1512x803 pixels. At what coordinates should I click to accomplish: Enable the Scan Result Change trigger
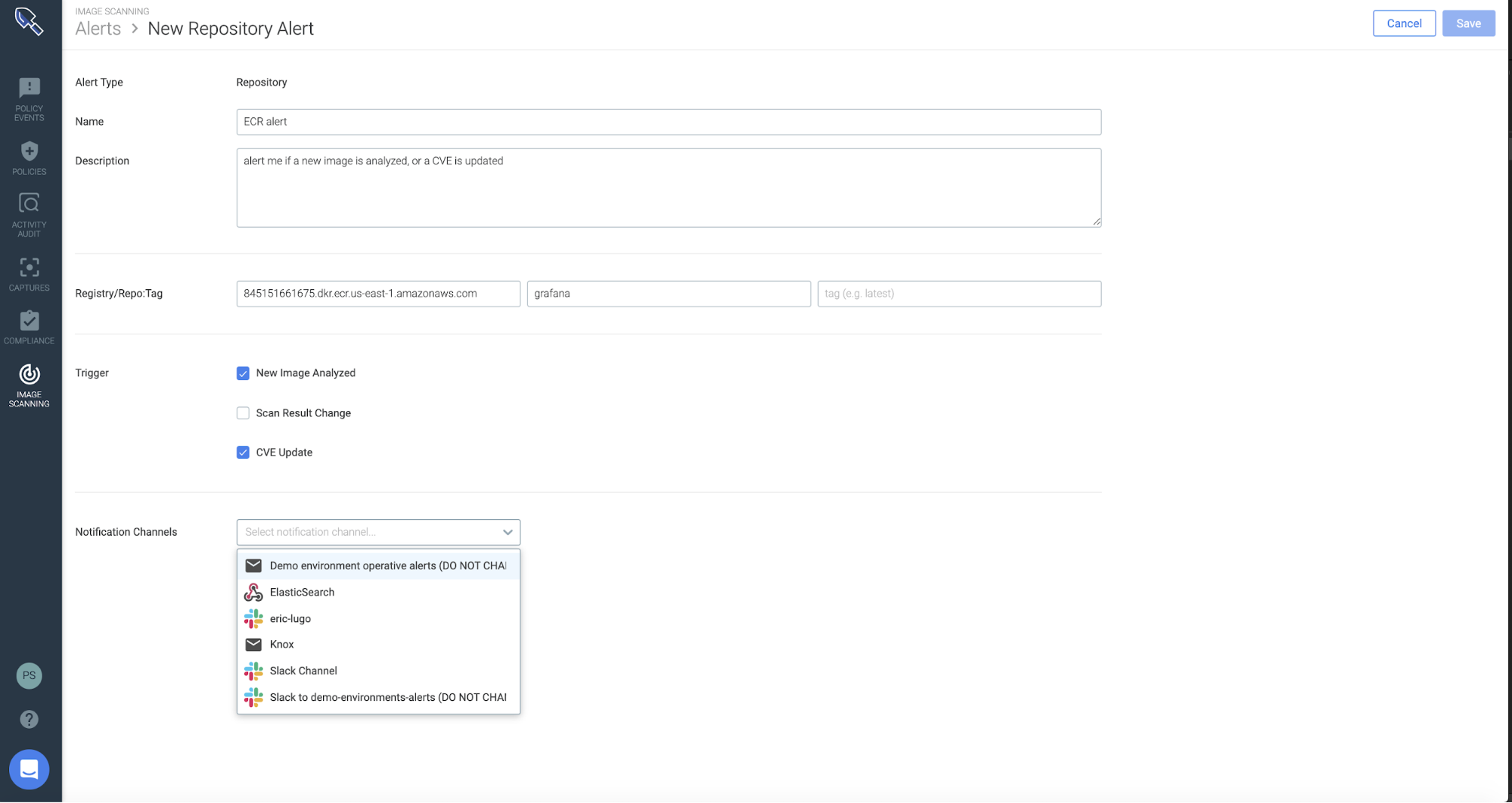tap(243, 412)
